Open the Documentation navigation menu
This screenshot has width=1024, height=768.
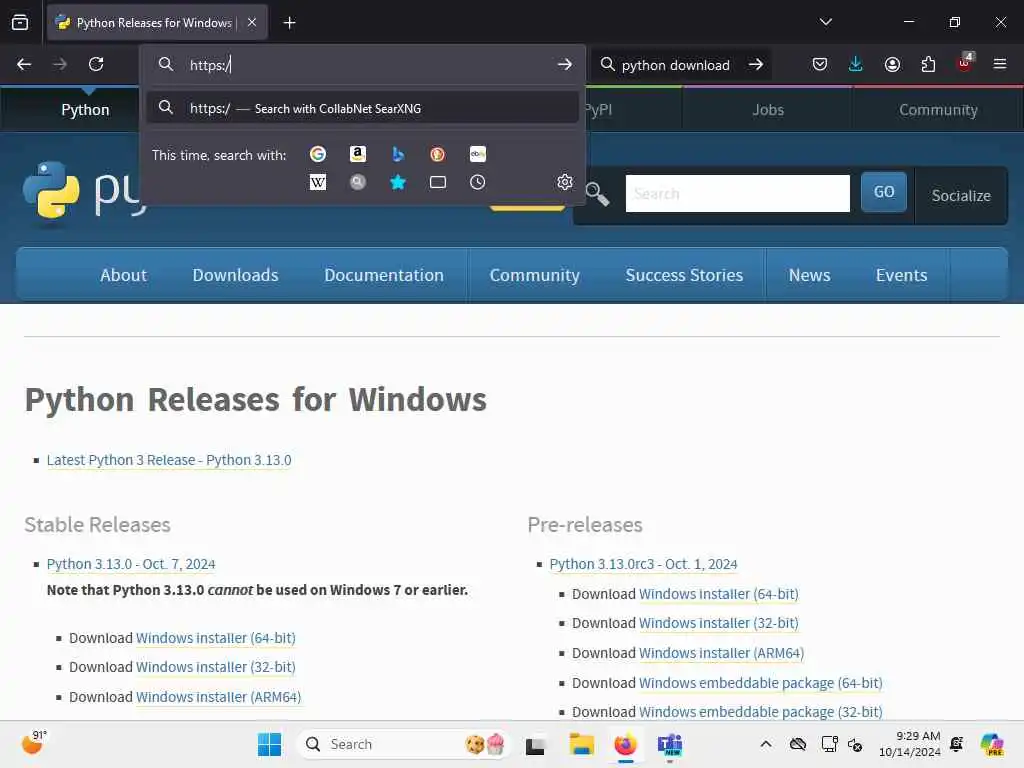pos(384,275)
